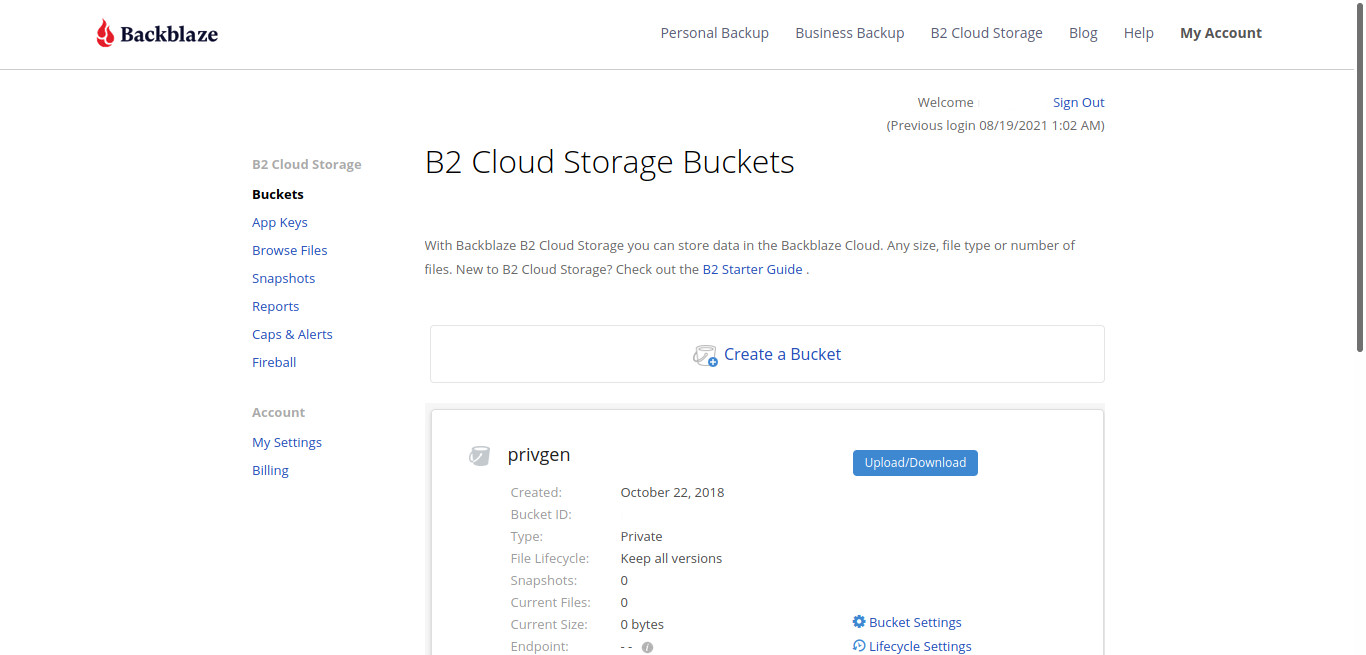The image size is (1366, 655).
Task: Open the B2 Starter Guide link
Action: point(753,269)
